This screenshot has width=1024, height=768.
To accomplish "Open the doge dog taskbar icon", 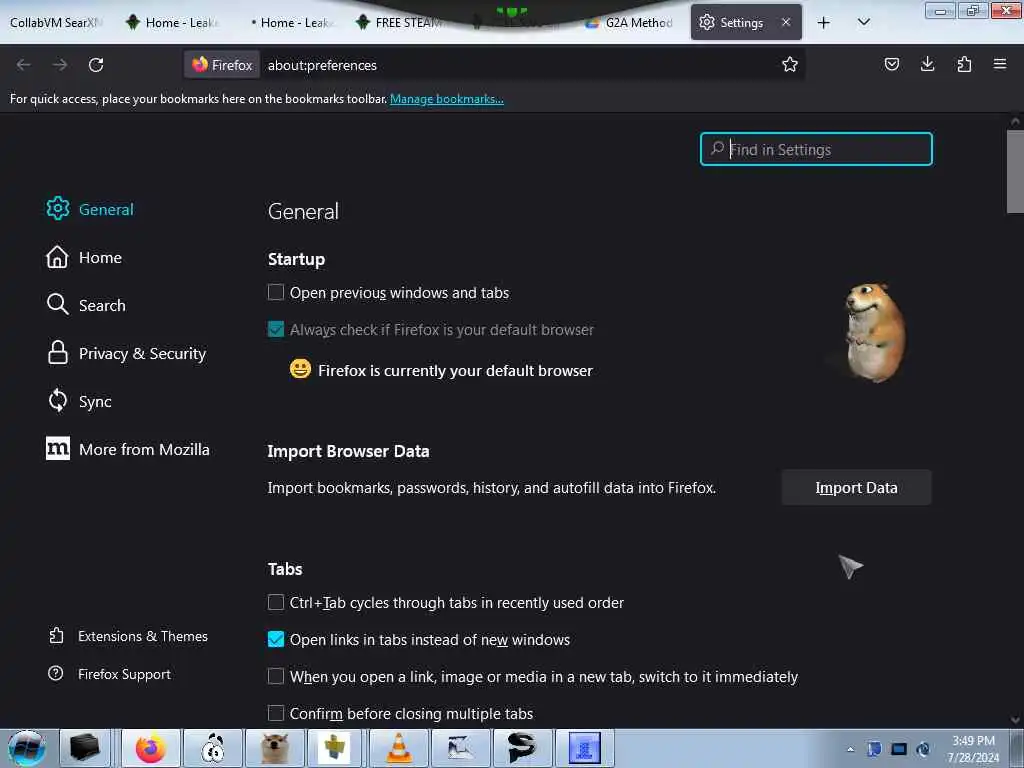I will pyautogui.click(x=275, y=748).
